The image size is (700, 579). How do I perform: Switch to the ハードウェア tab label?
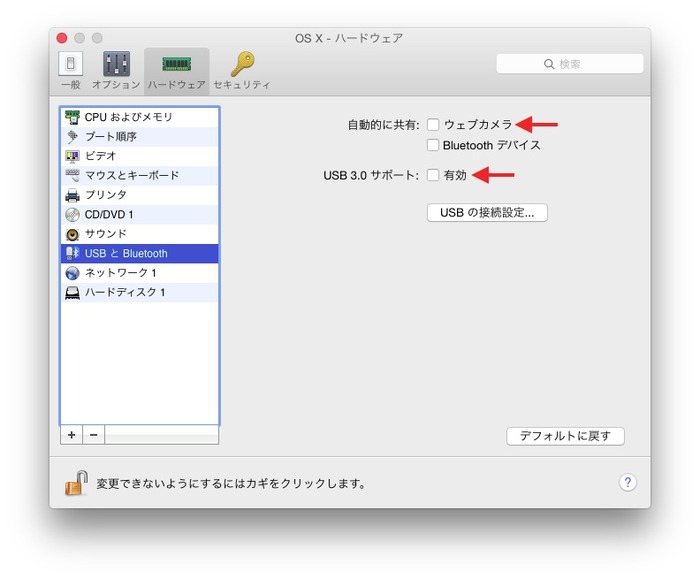(176, 85)
